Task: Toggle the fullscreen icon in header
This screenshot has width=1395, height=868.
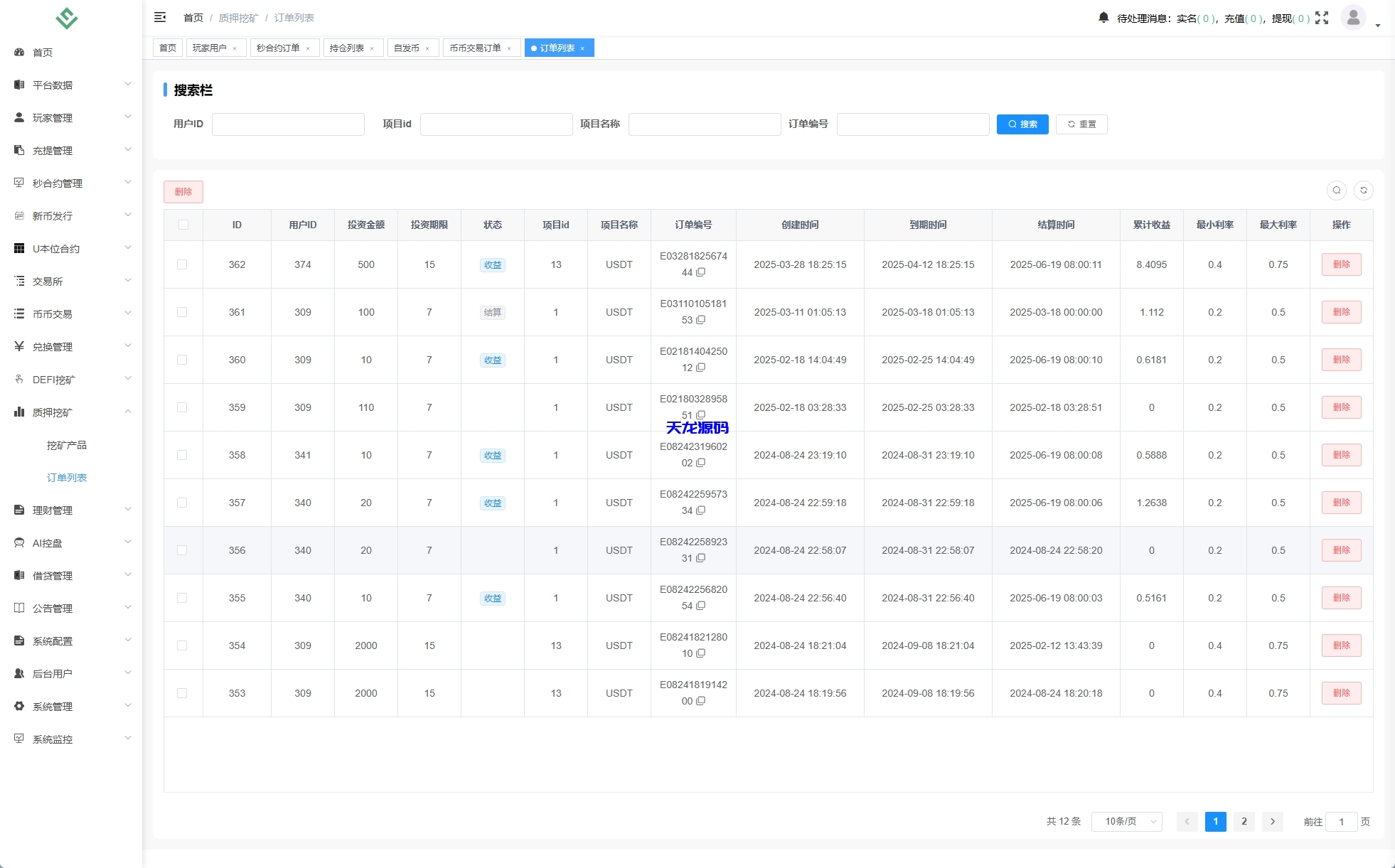Action: tap(1322, 18)
